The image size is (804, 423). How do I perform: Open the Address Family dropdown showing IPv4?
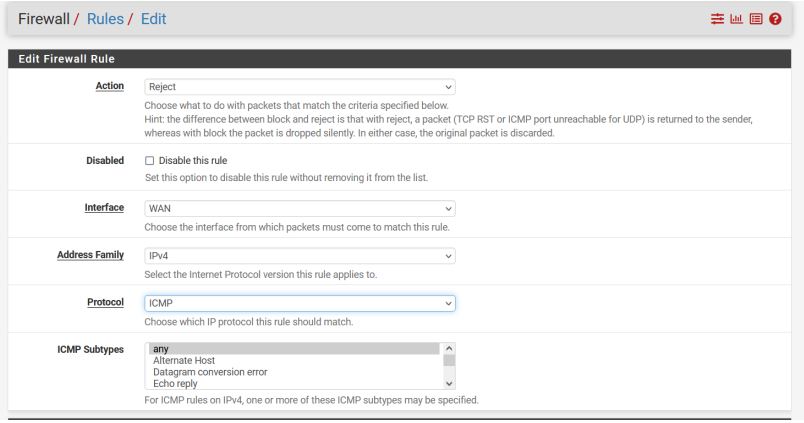(x=300, y=256)
